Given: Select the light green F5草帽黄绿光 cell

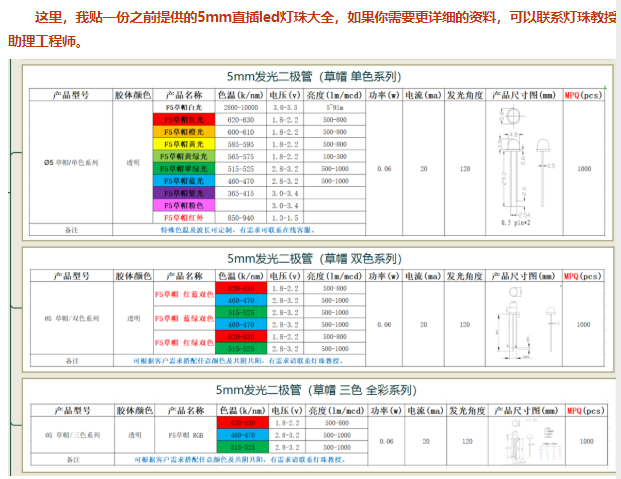Looking at the screenshot, I should 184,156.
